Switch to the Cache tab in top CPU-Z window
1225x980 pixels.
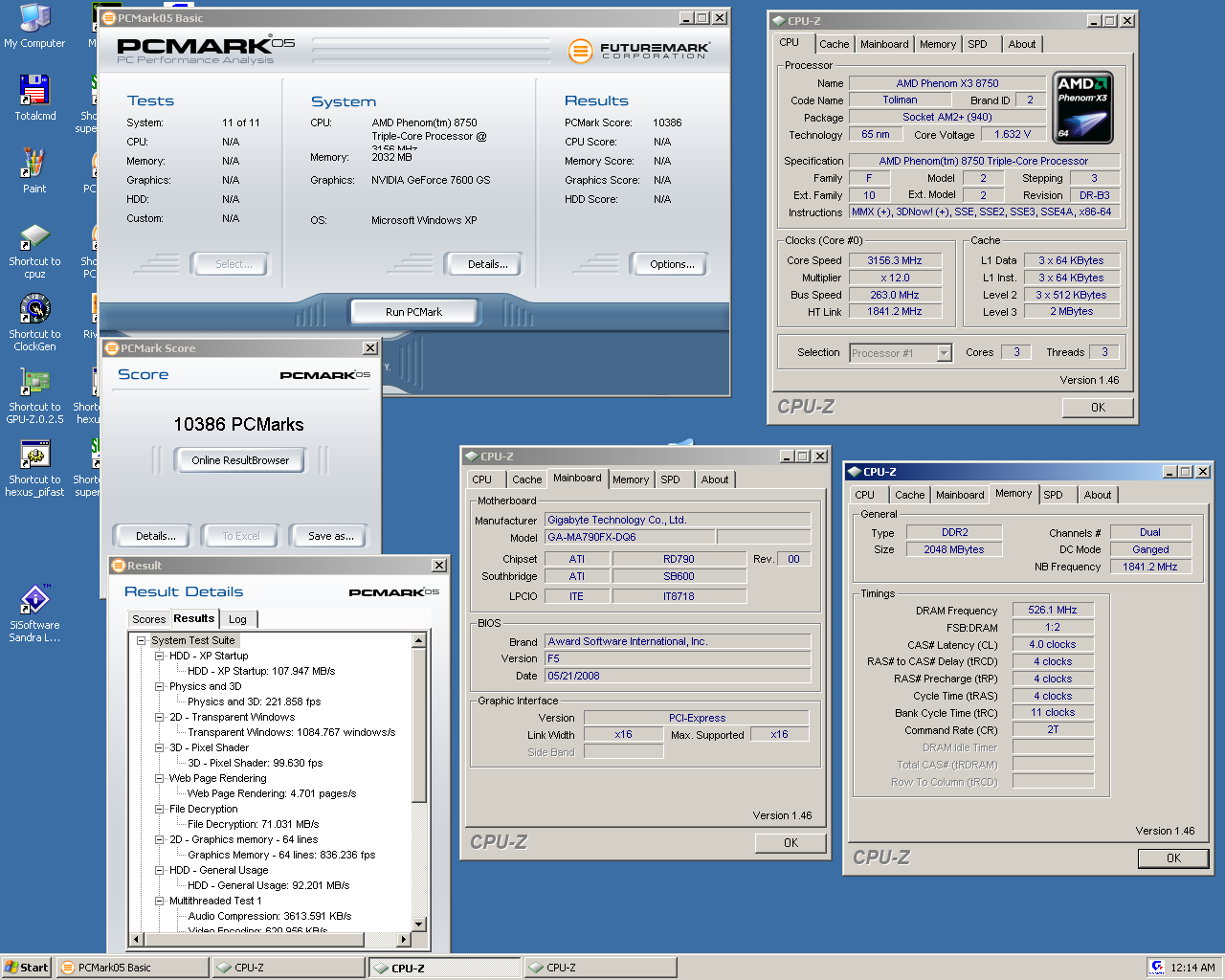click(x=834, y=44)
